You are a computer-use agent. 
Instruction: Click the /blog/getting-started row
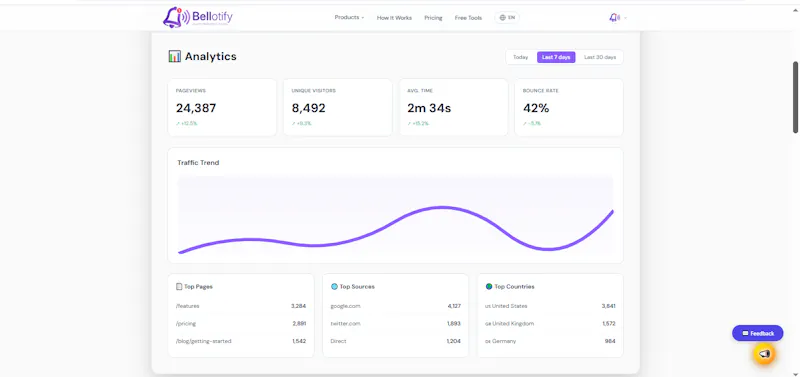click(241, 341)
